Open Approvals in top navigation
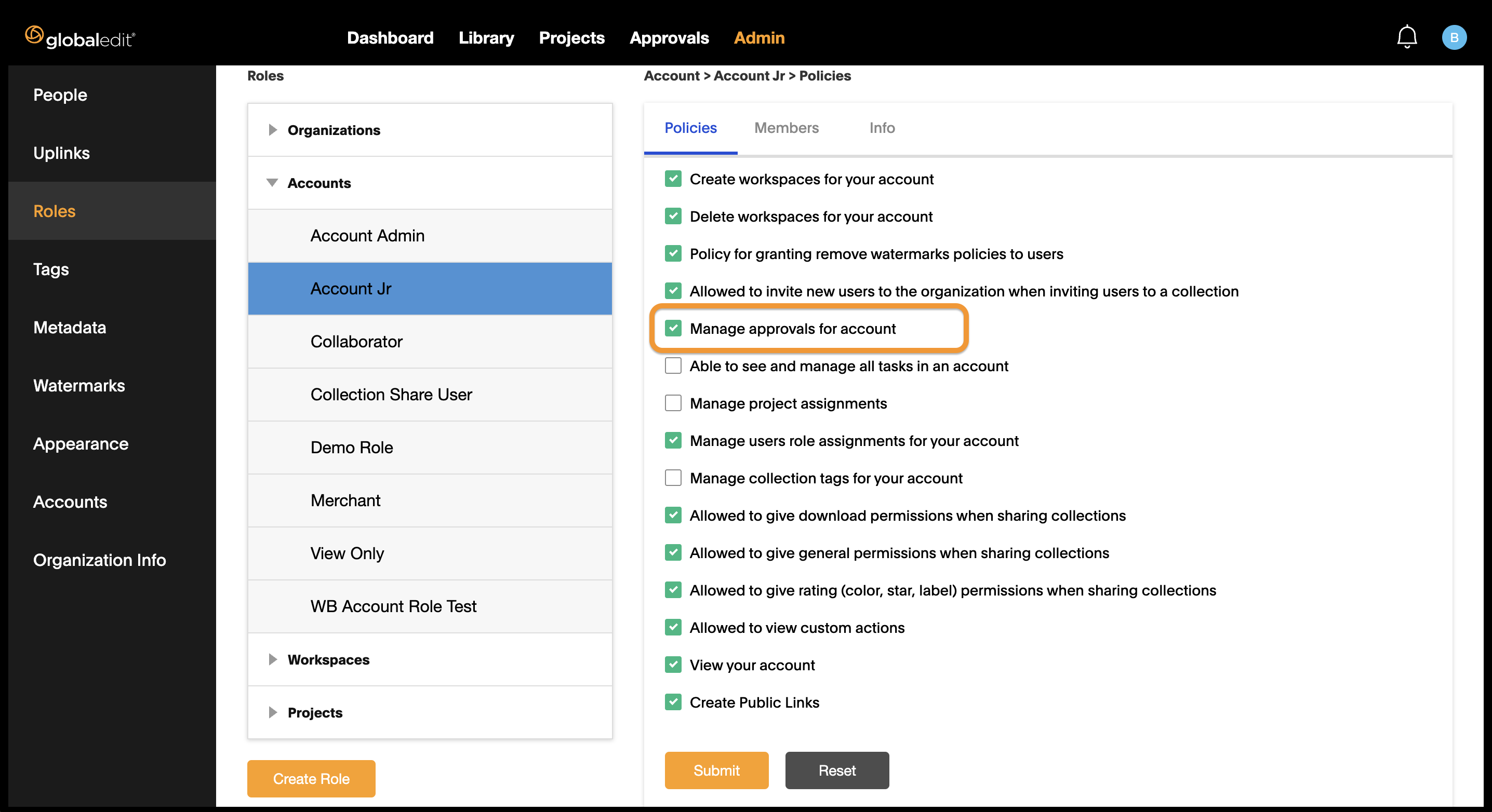Image resolution: width=1492 pixels, height=812 pixels. pos(669,37)
